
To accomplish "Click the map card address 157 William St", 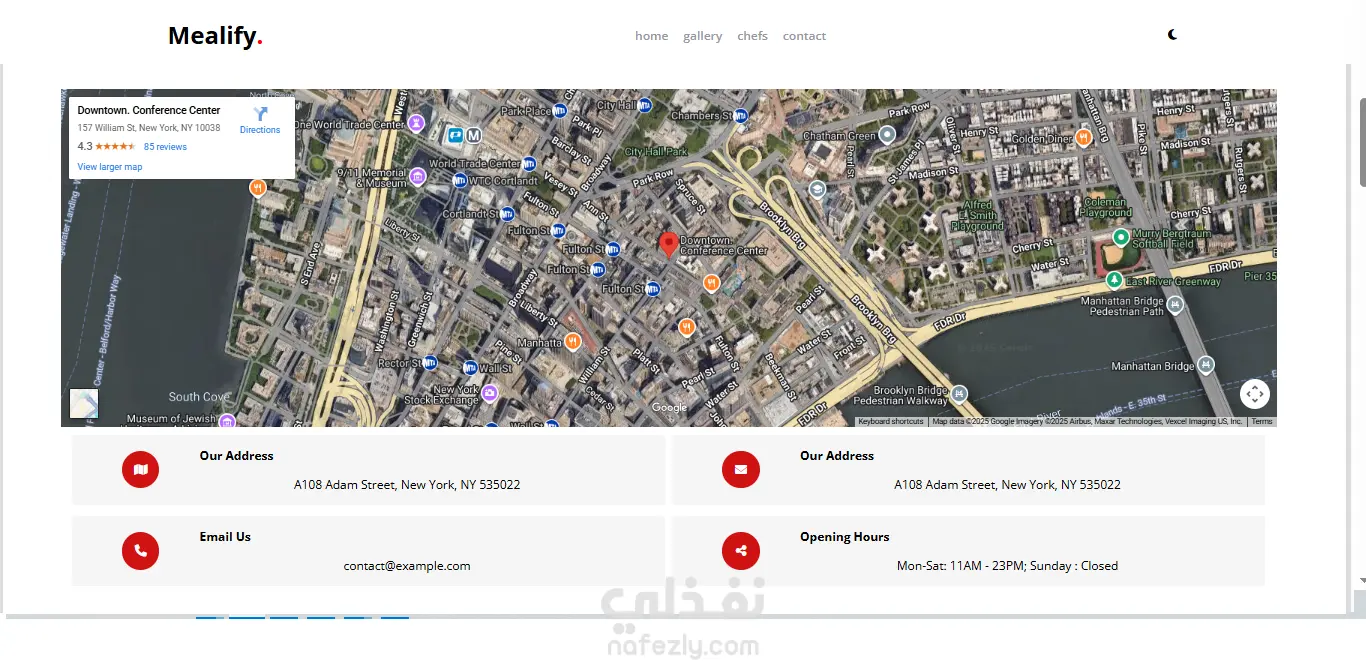I will [x=149, y=128].
